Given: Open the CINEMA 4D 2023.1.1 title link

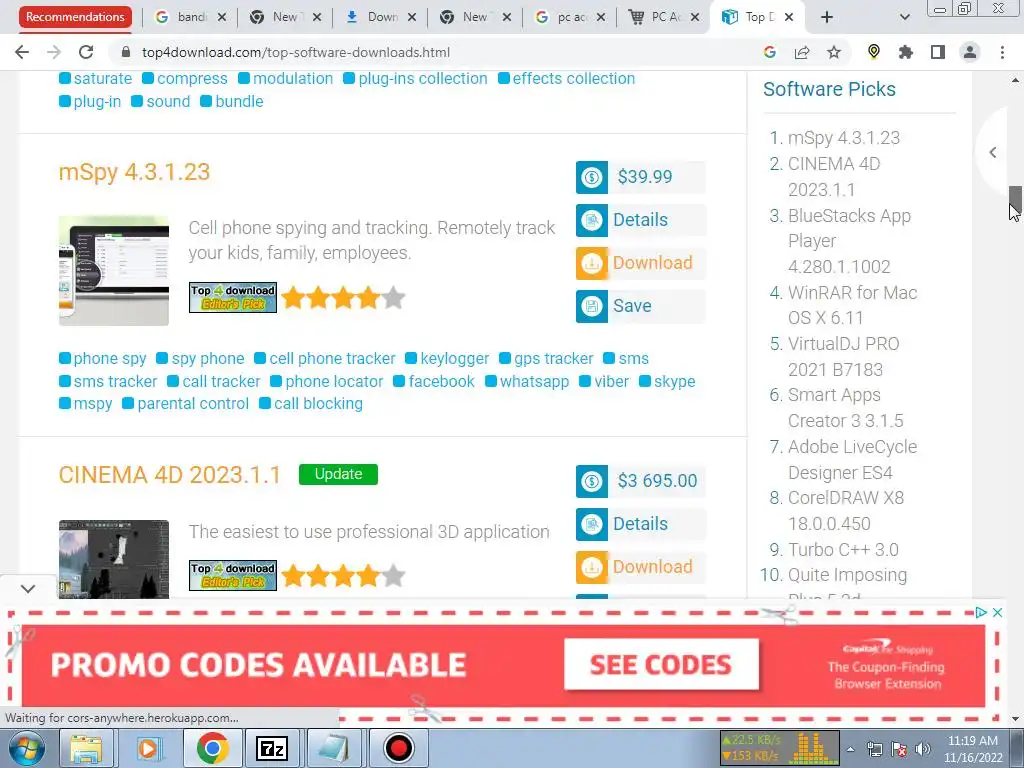Looking at the screenshot, I should pyautogui.click(x=170, y=475).
